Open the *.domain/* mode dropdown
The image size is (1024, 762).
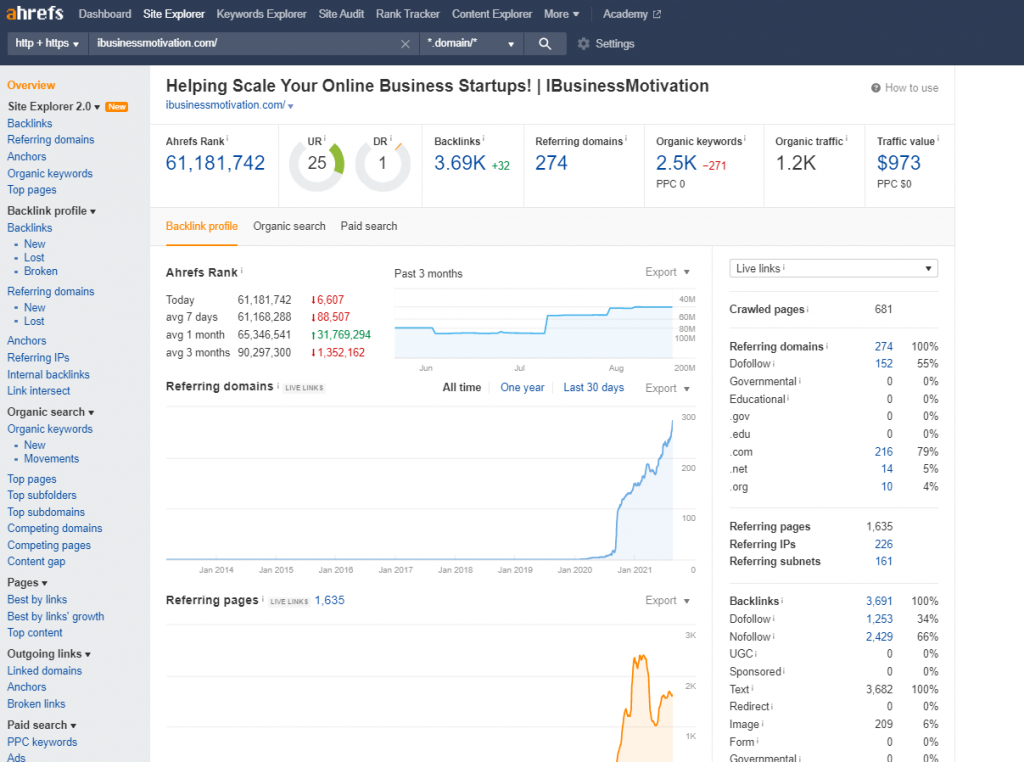472,44
